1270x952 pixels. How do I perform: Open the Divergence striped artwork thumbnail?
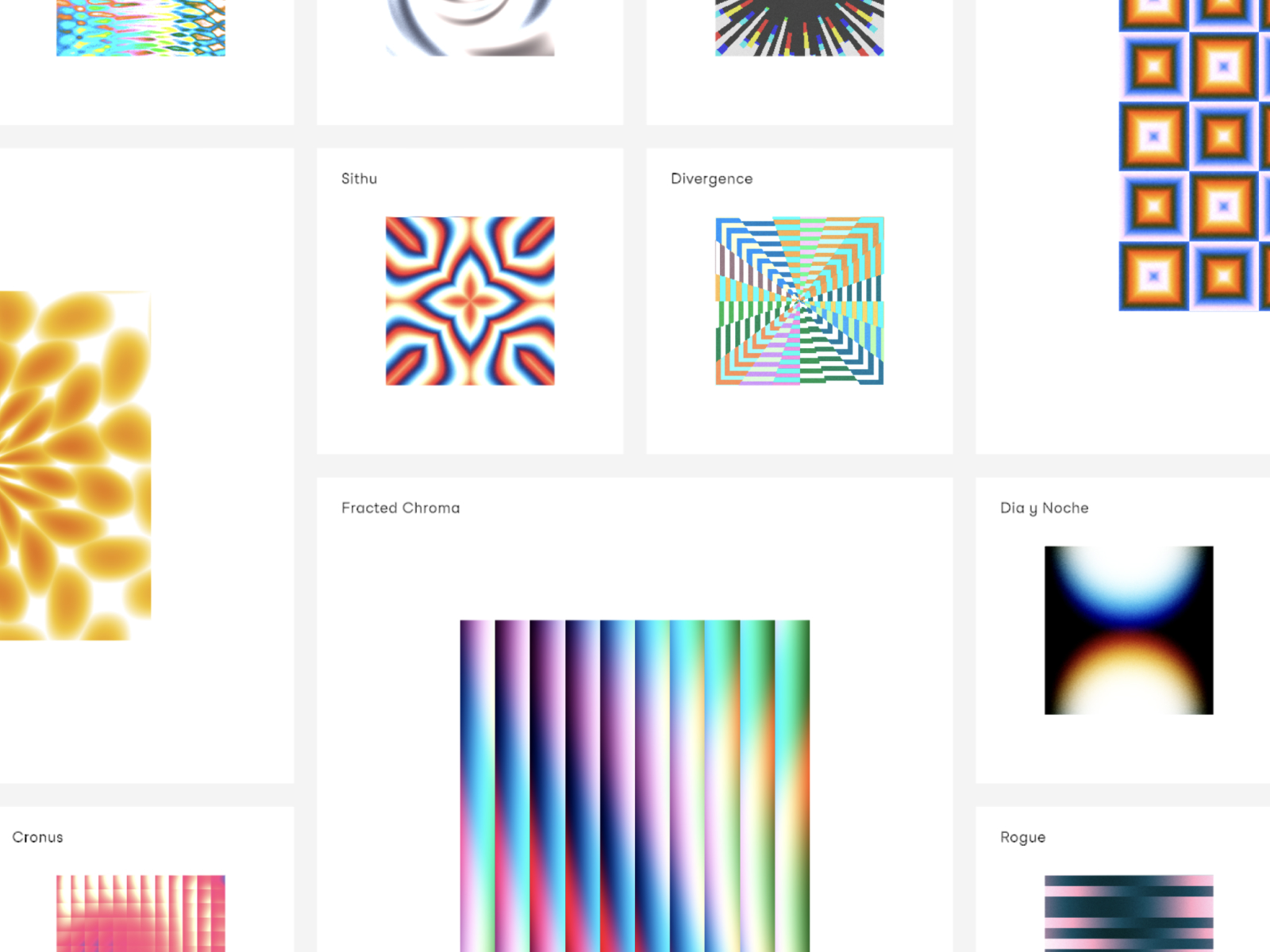coord(799,301)
